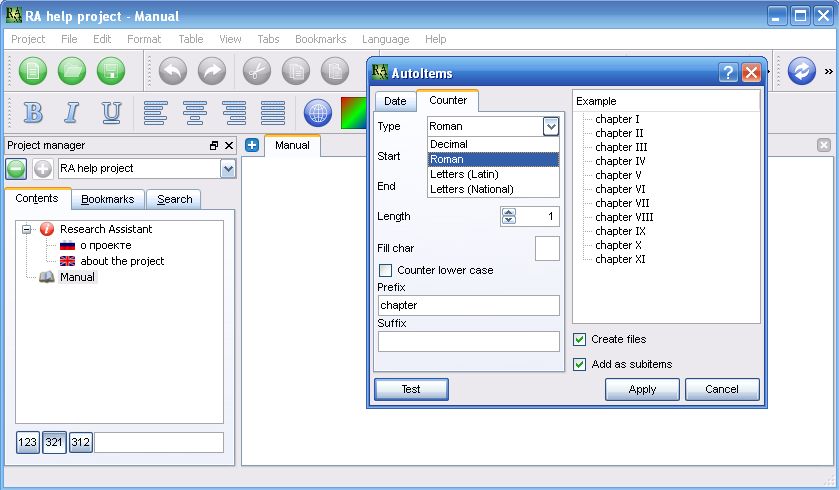Open the Format menu
Viewport: 839px width, 490px height.
pos(144,39)
